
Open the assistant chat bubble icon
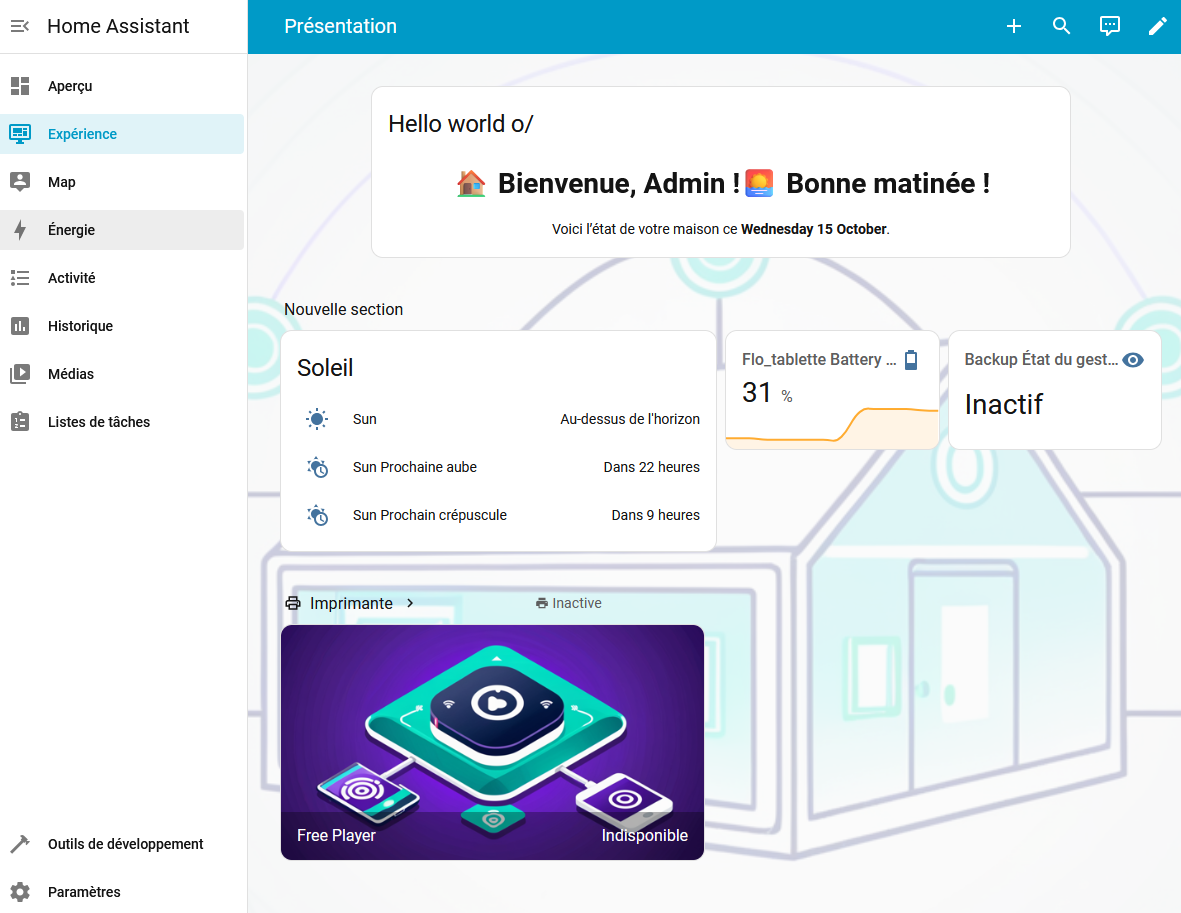(x=1109, y=27)
